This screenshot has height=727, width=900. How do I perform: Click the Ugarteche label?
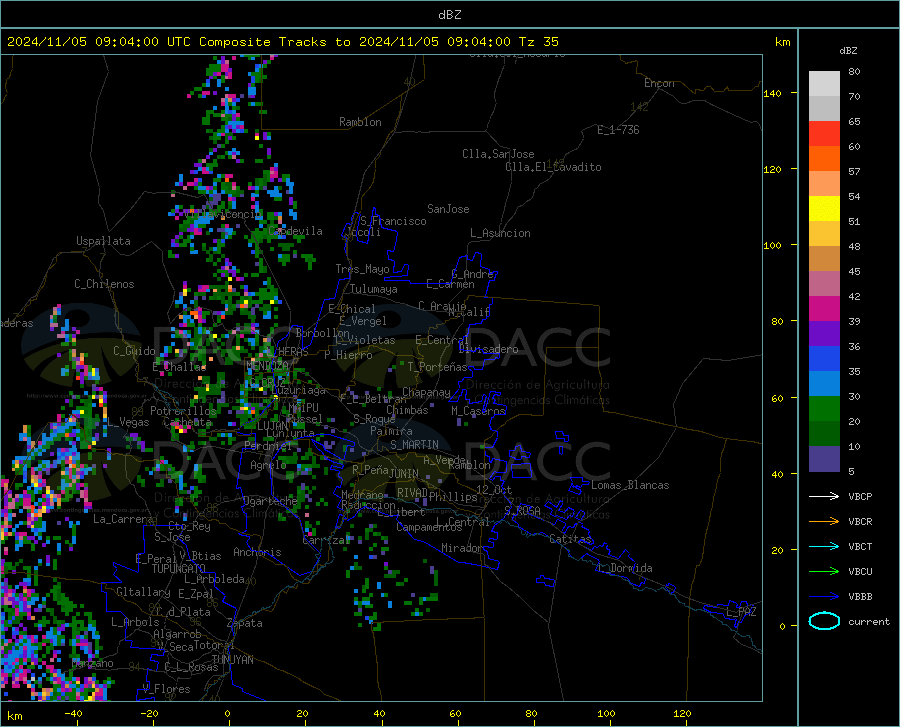point(270,501)
